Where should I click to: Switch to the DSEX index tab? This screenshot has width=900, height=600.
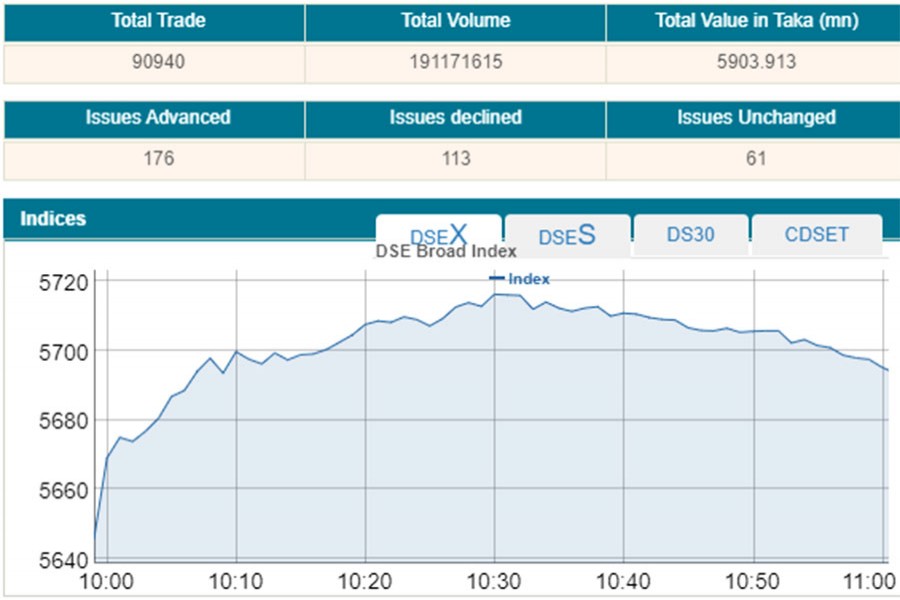pos(438,235)
